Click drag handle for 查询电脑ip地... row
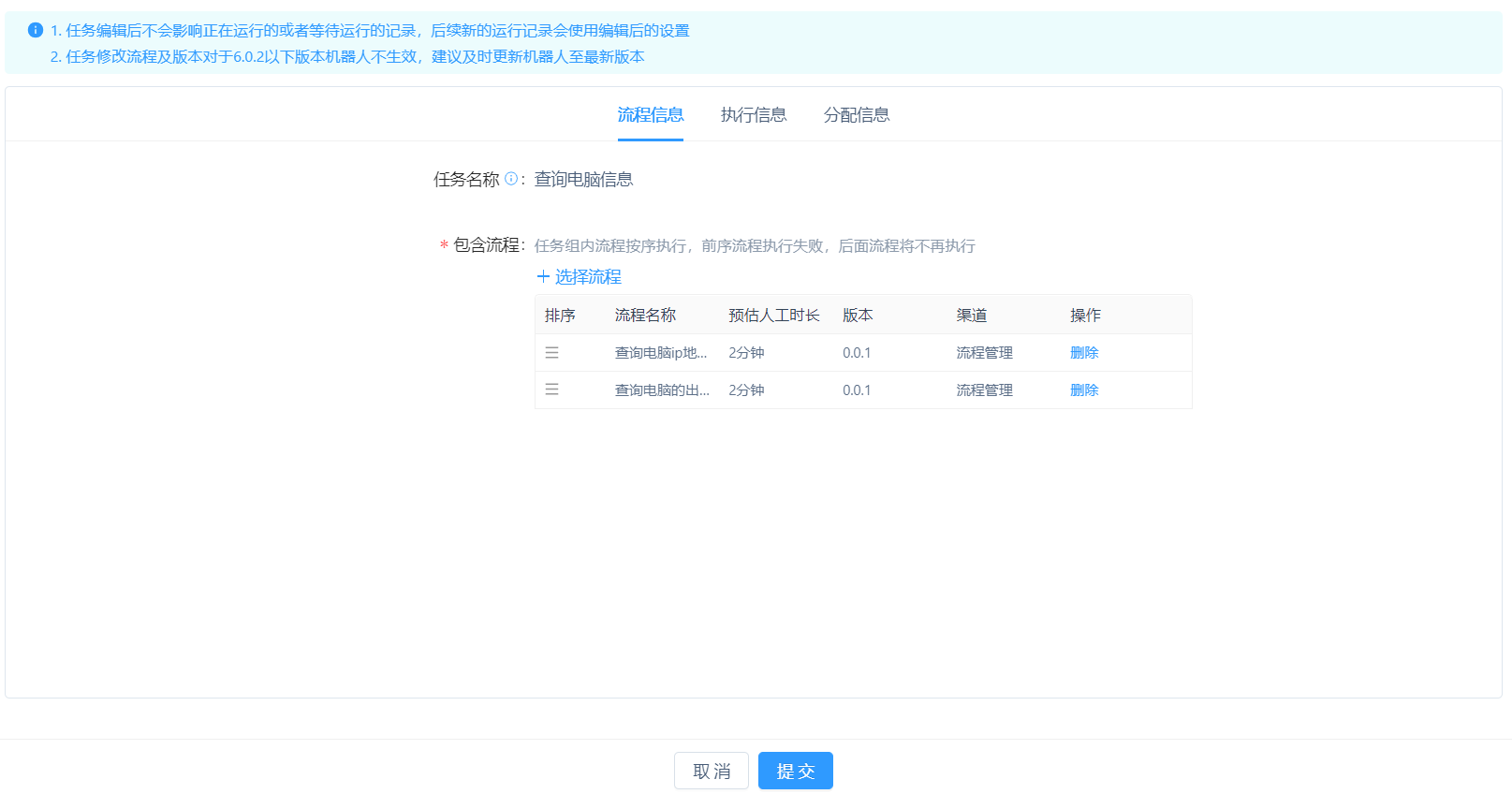This screenshot has height=794, width=1512. click(x=552, y=353)
